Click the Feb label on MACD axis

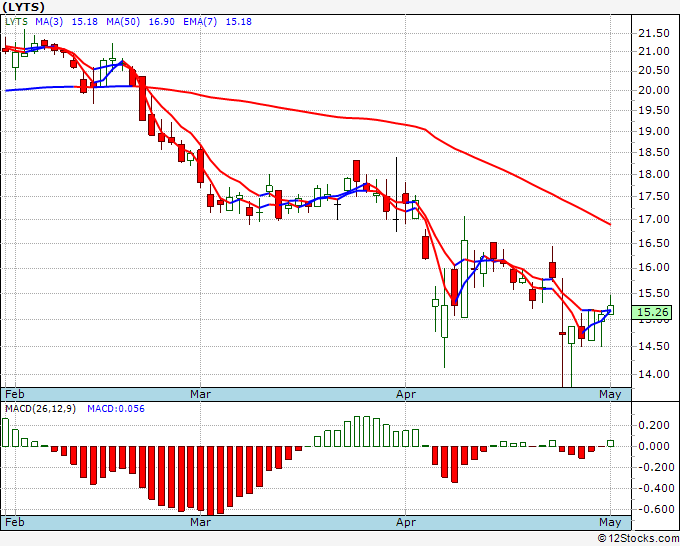pos(15,522)
